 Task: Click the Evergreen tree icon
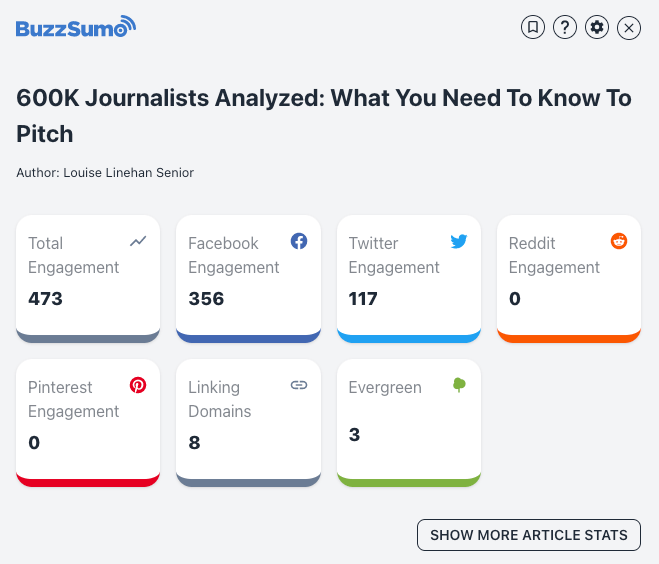tap(459, 385)
